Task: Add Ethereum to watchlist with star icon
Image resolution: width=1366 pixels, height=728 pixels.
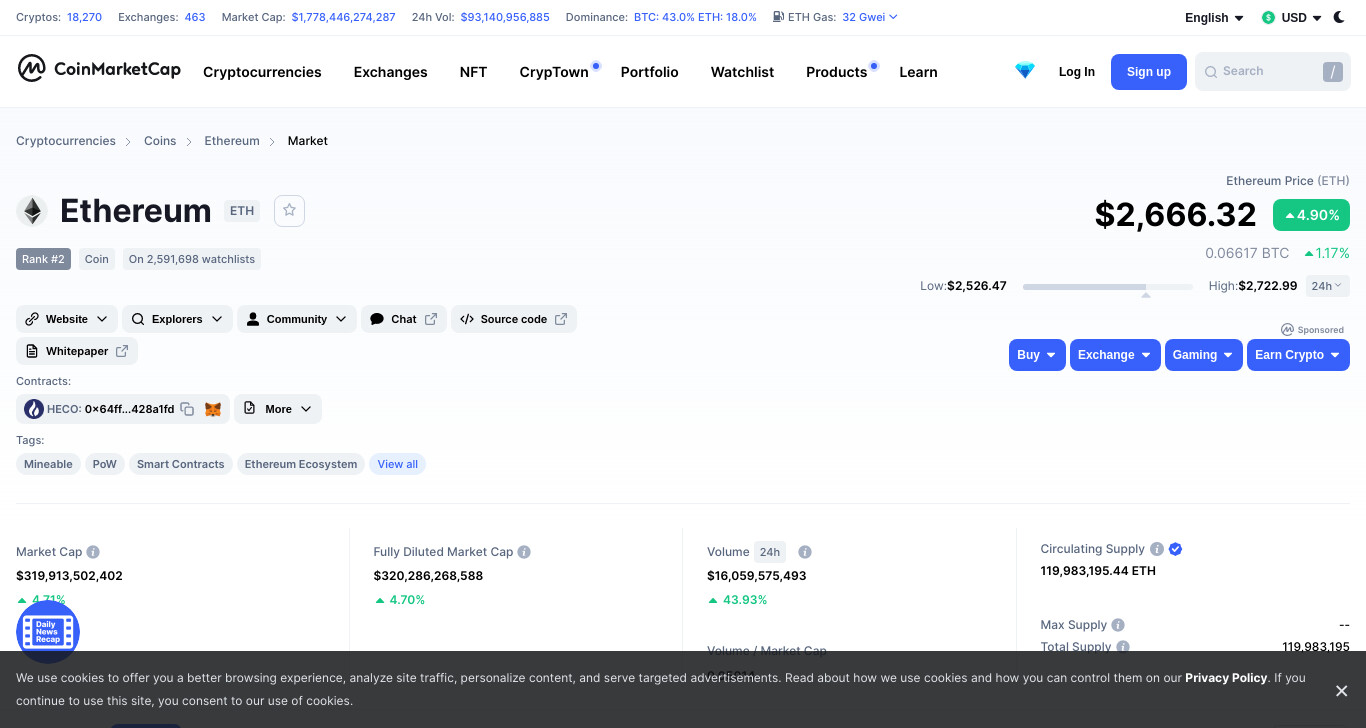Action: coord(289,210)
